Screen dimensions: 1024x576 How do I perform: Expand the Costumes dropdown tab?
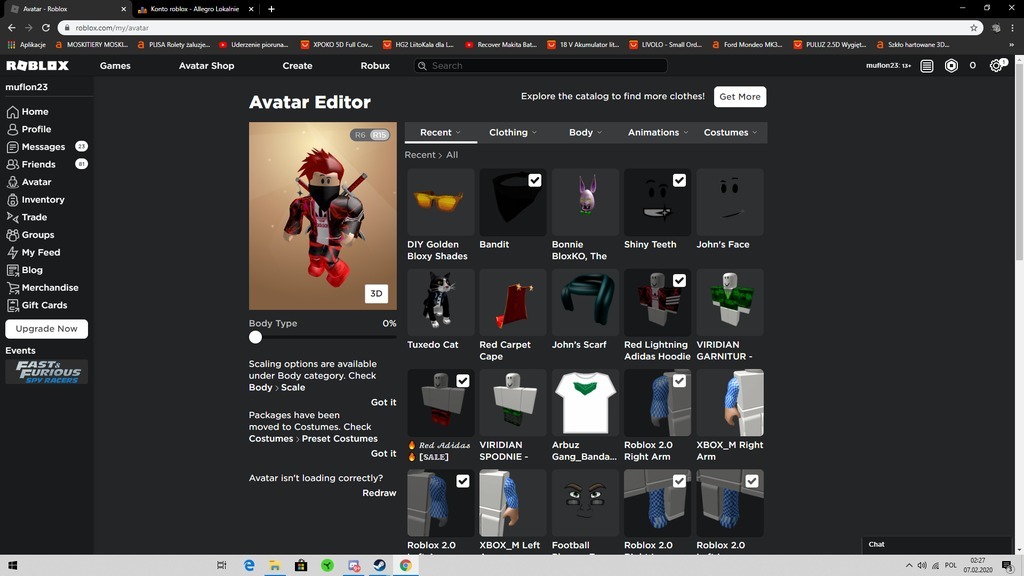point(730,133)
